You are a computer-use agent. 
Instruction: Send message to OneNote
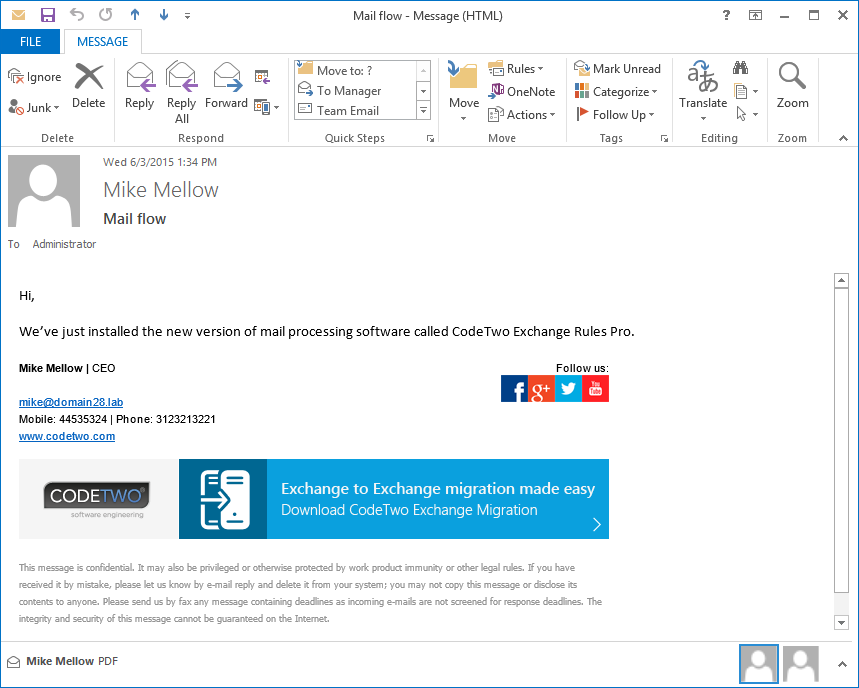pyautogui.click(x=522, y=91)
